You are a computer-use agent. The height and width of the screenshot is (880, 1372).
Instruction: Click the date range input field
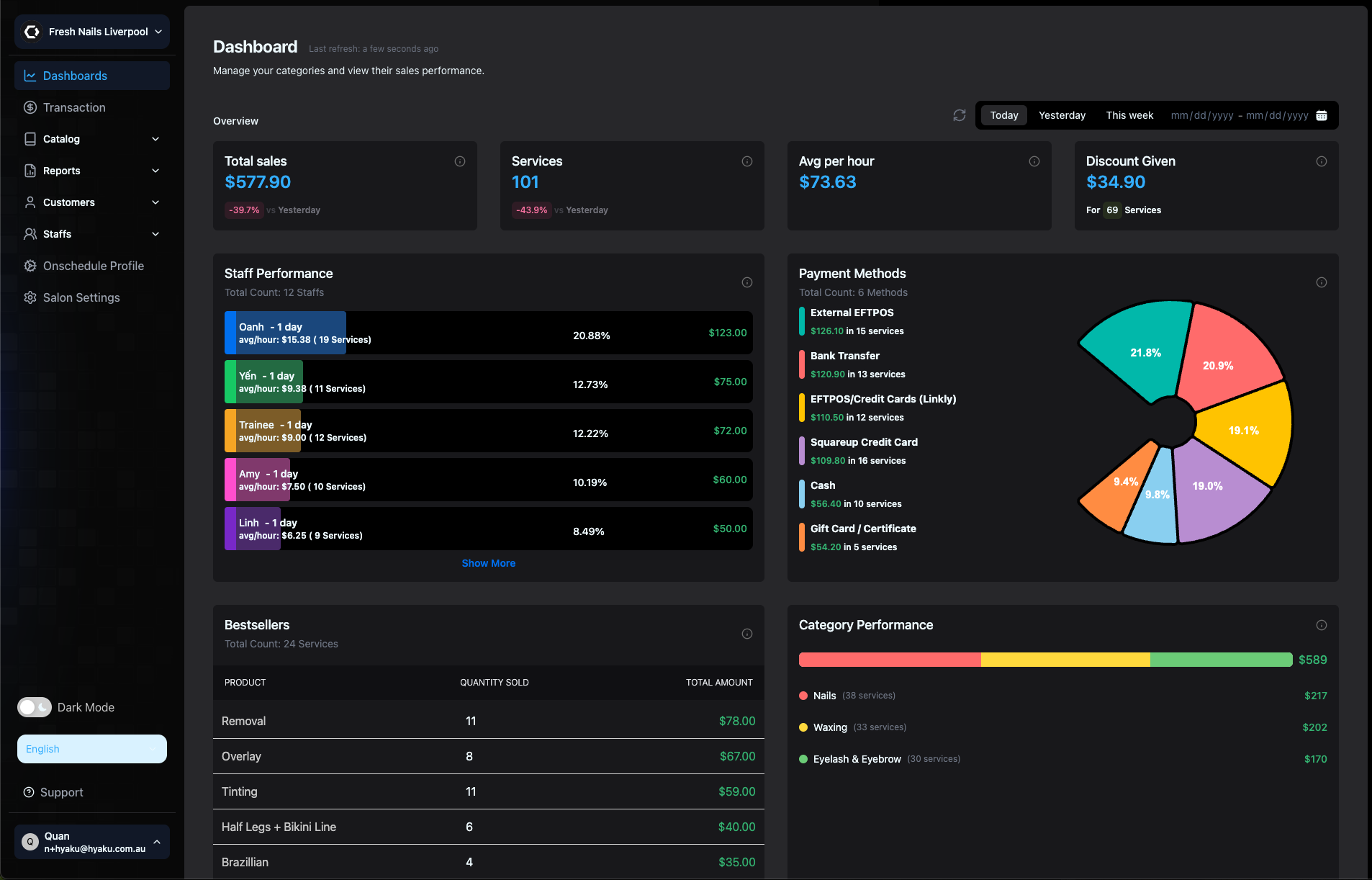point(1239,115)
